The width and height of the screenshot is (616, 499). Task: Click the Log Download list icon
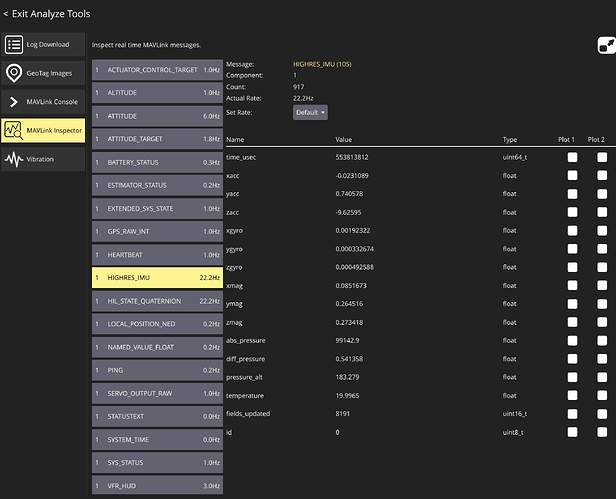click(x=14, y=45)
